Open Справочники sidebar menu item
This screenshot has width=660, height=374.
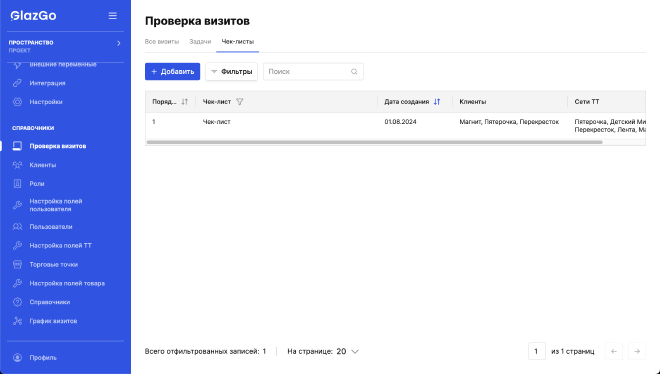click(50, 302)
